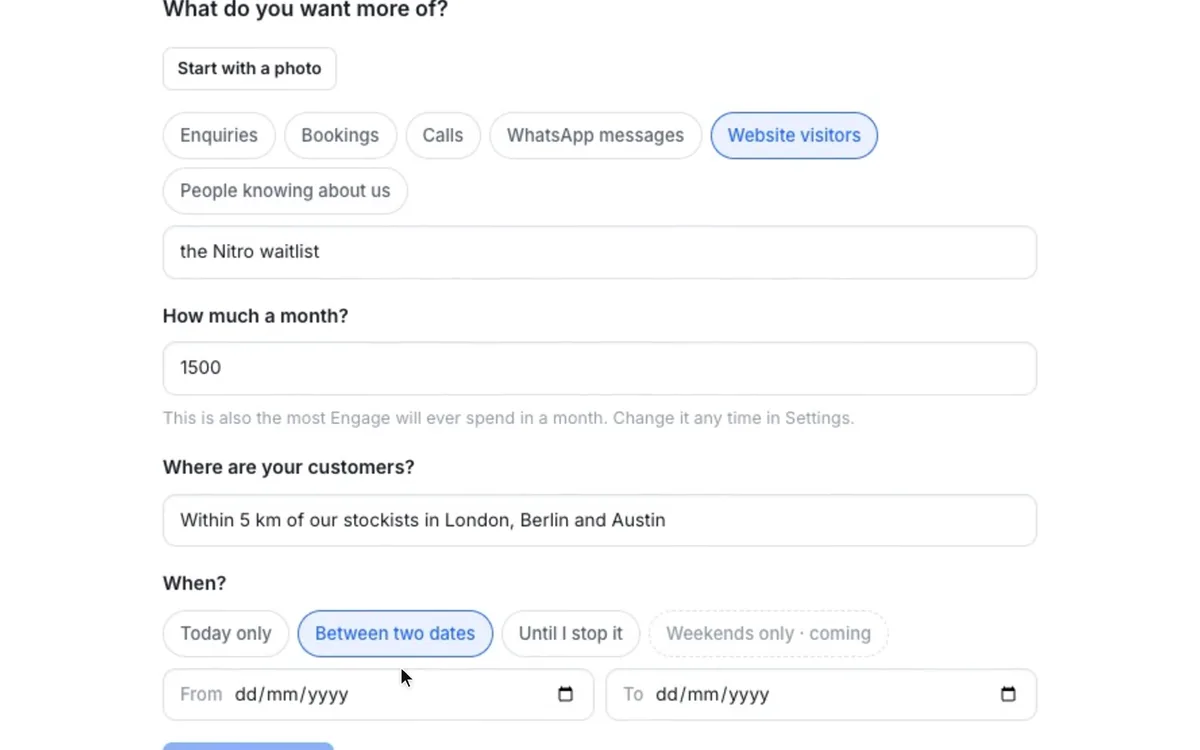Click the Start with a photo button

click(250, 69)
